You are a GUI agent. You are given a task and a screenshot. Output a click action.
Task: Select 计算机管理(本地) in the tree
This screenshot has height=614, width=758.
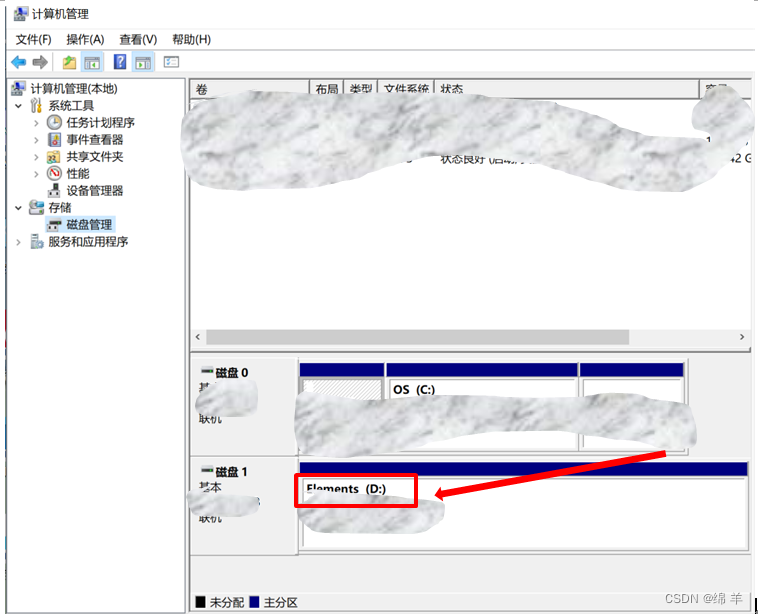pos(74,88)
